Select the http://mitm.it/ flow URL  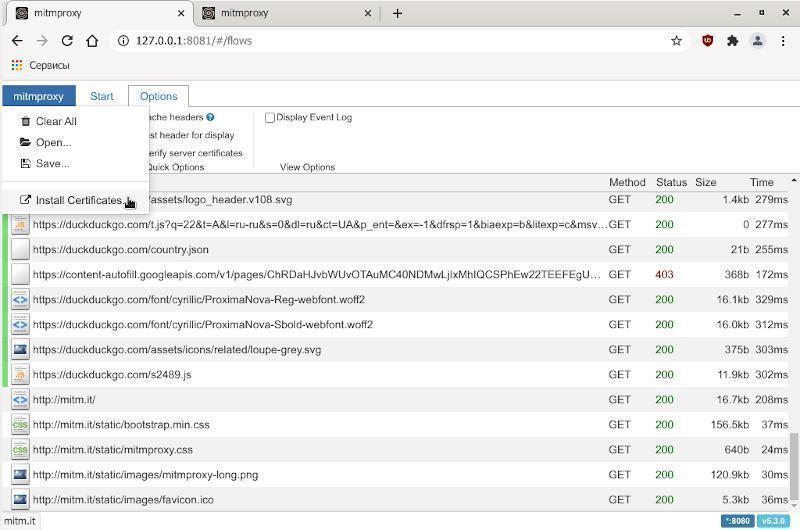pyautogui.click(x=64, y=399)
